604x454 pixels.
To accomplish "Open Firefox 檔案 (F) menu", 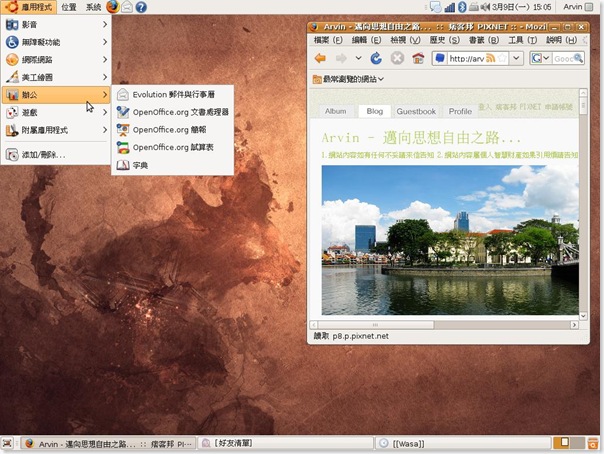I will point(328,40).
